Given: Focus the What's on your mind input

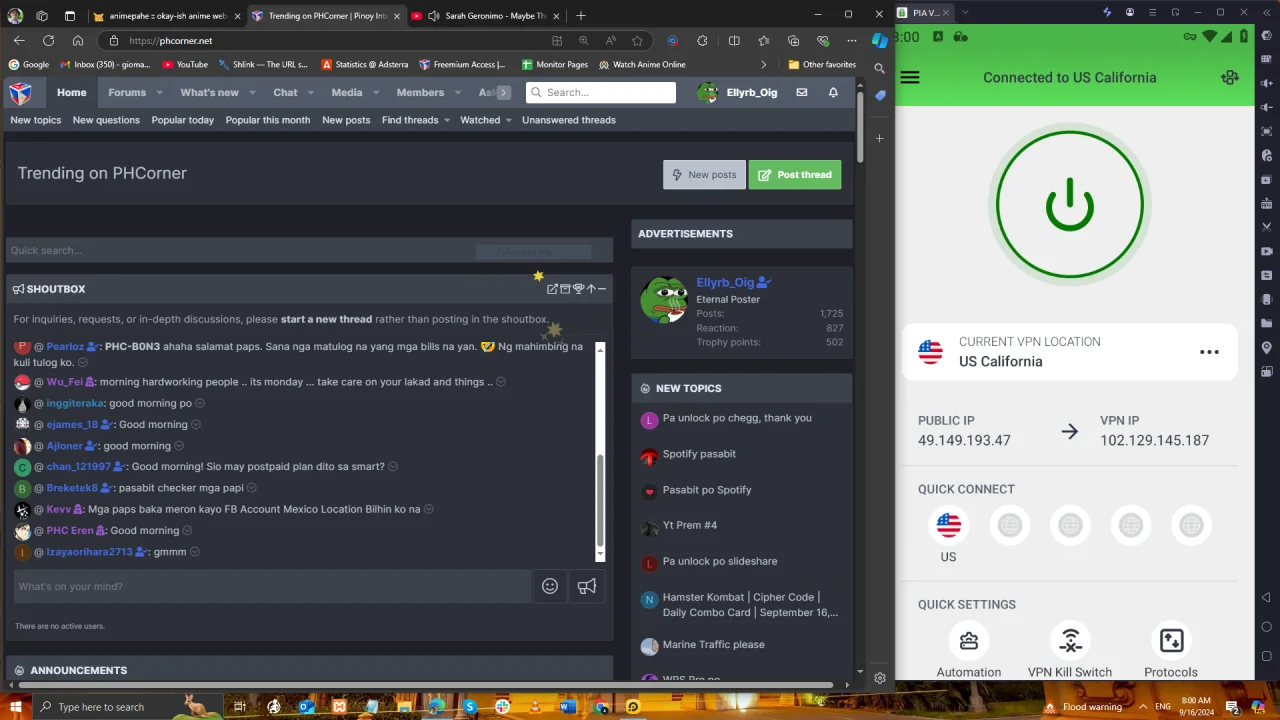Looking at the screenshot, I should pos(272,586).
